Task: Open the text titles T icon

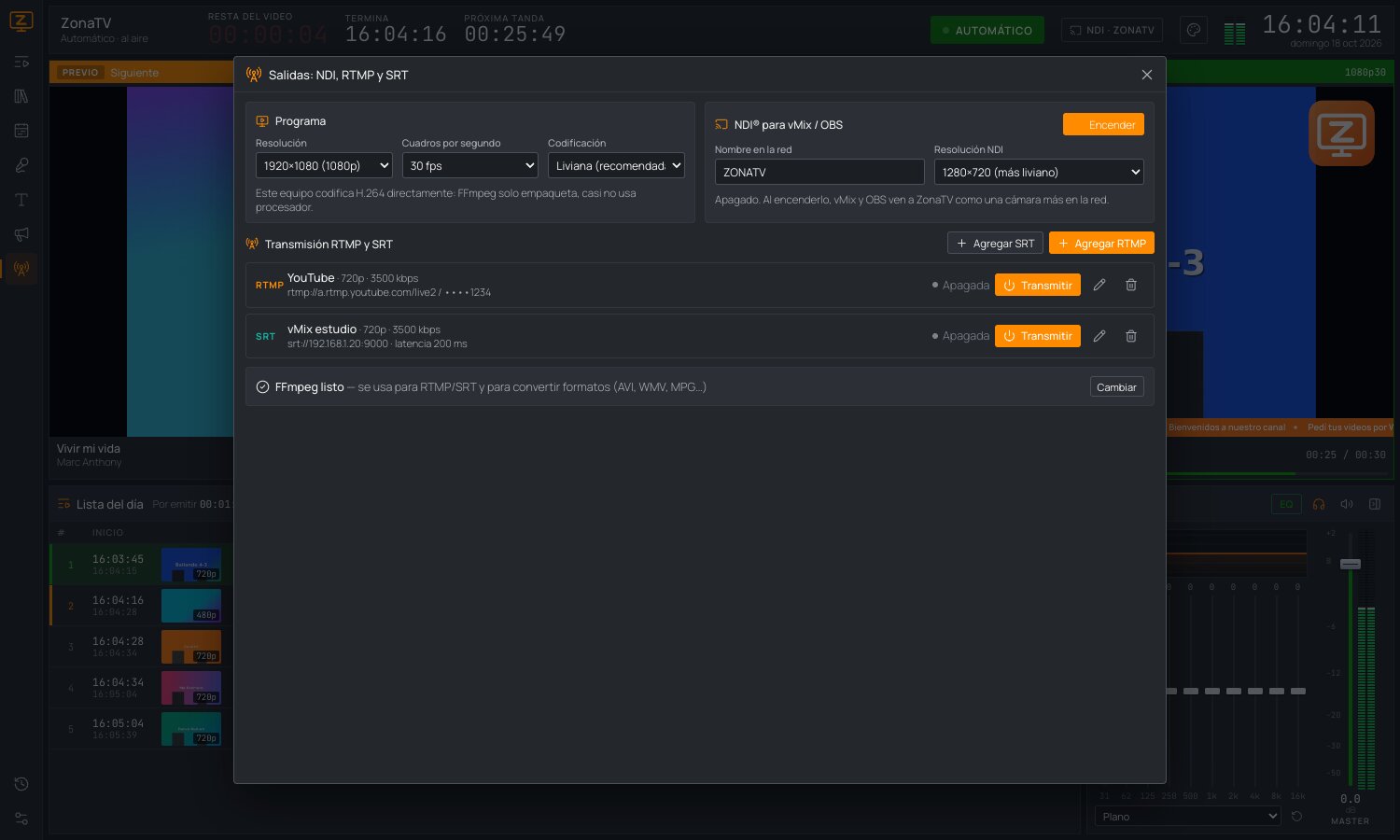Action: pos(21,200)
